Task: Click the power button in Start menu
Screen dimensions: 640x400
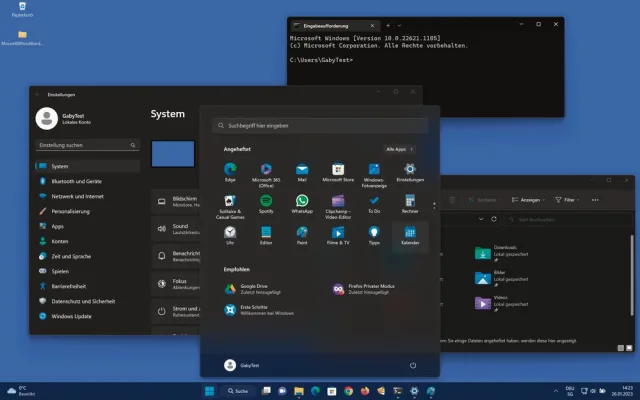Action: click(x=412, y=365)
